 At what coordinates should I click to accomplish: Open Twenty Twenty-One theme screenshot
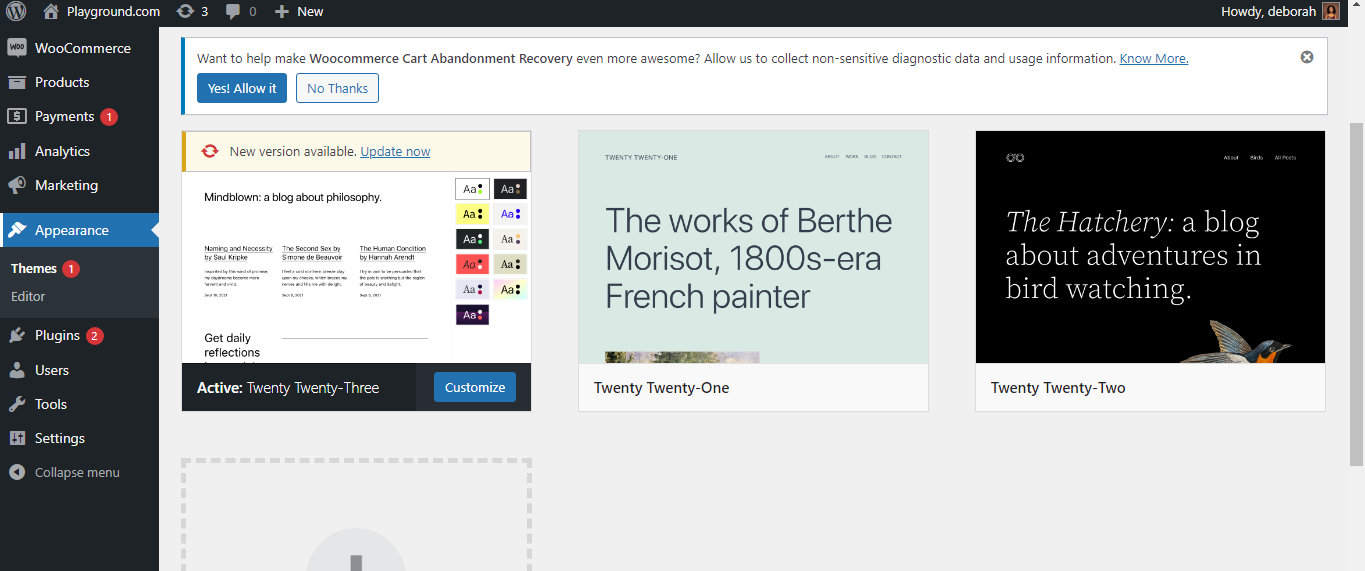click(x=753, y=247)
